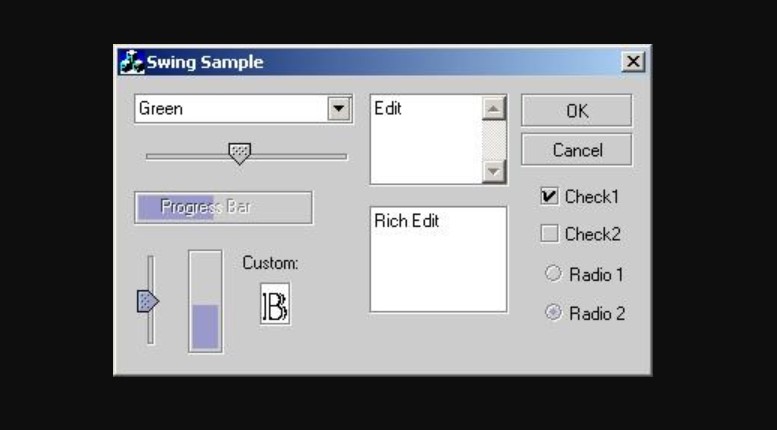Uncheck the Check1 checkbox
The height and width of the screenshot is (430, 777).
click(x=549, y=196)
